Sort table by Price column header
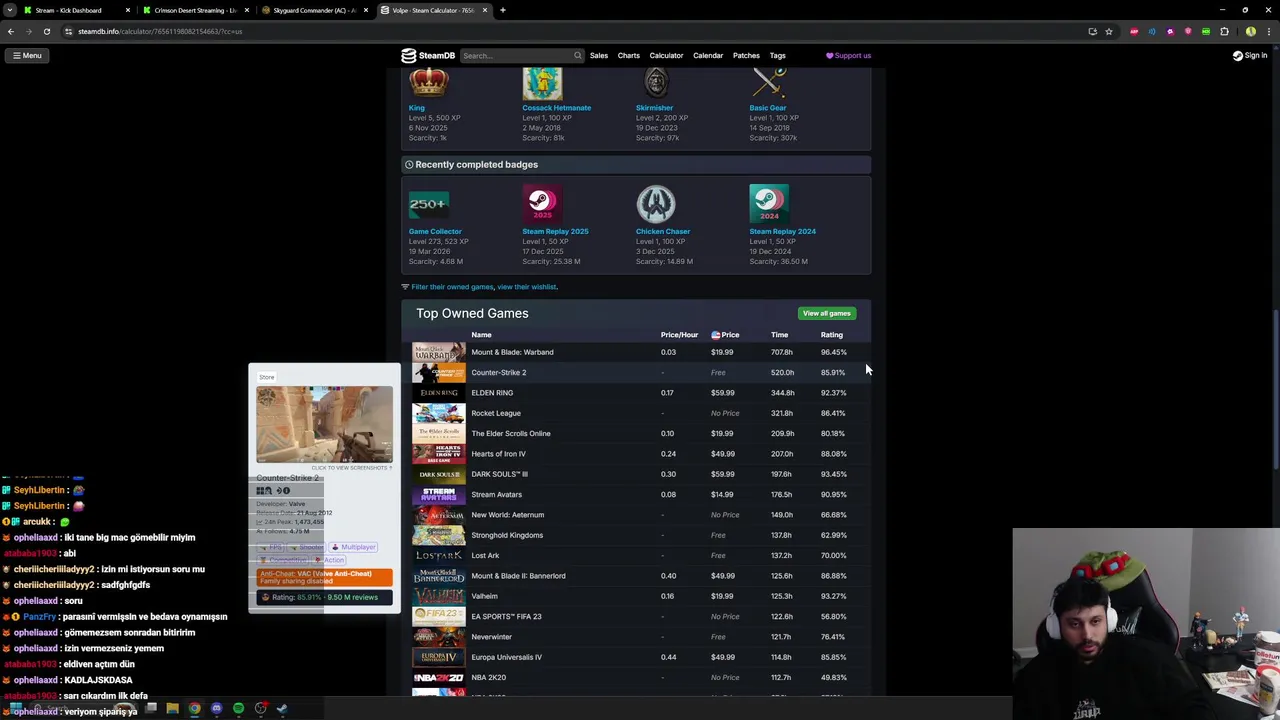1280x720 pixels. [x=725, y=335]
